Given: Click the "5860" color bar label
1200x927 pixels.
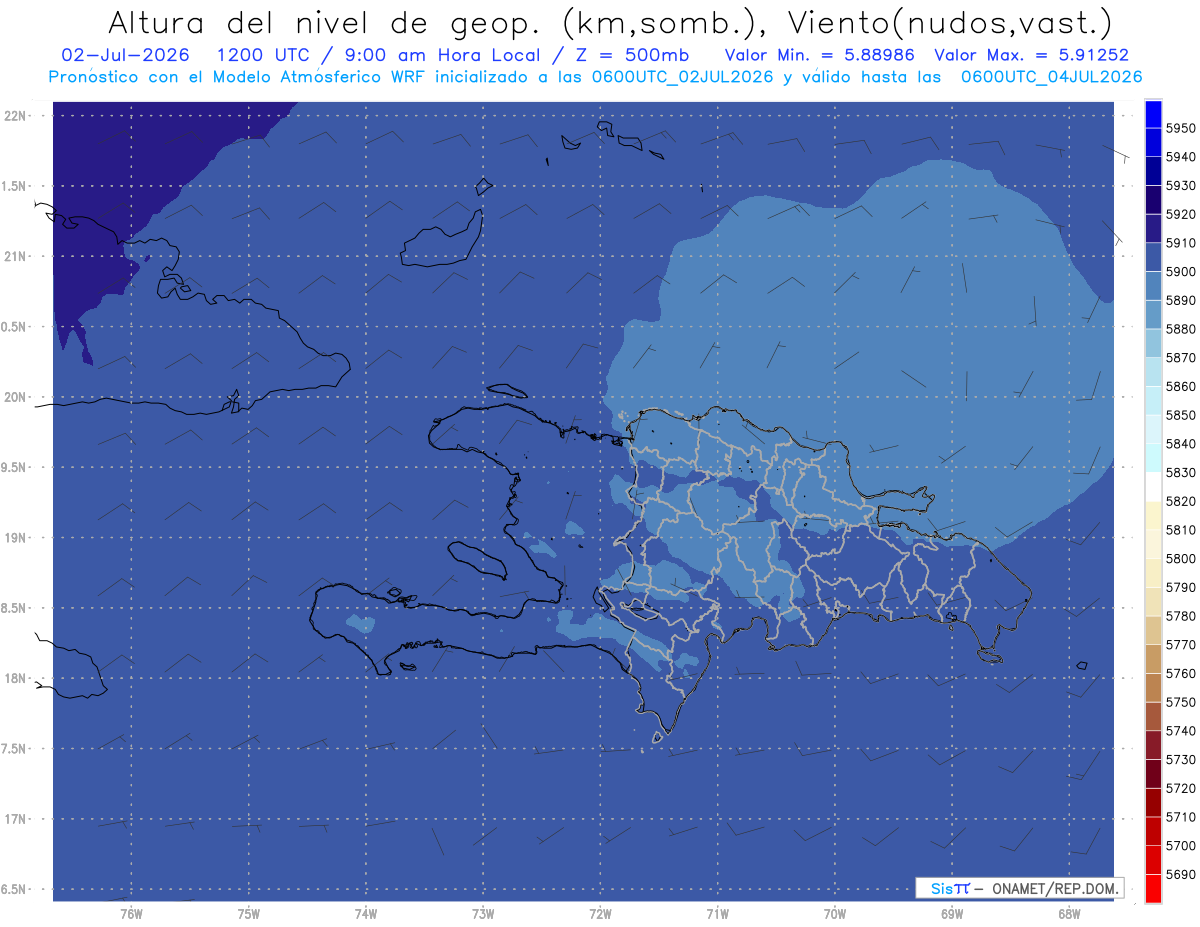Looking at the screenshot, I should coord(1181,386).
